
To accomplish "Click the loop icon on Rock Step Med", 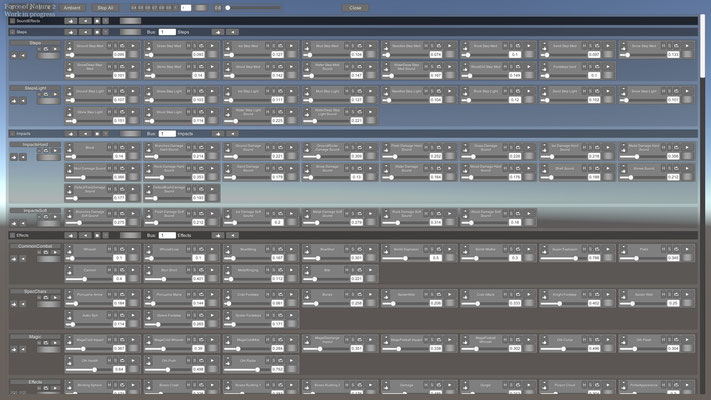I will tap(518, 46).
